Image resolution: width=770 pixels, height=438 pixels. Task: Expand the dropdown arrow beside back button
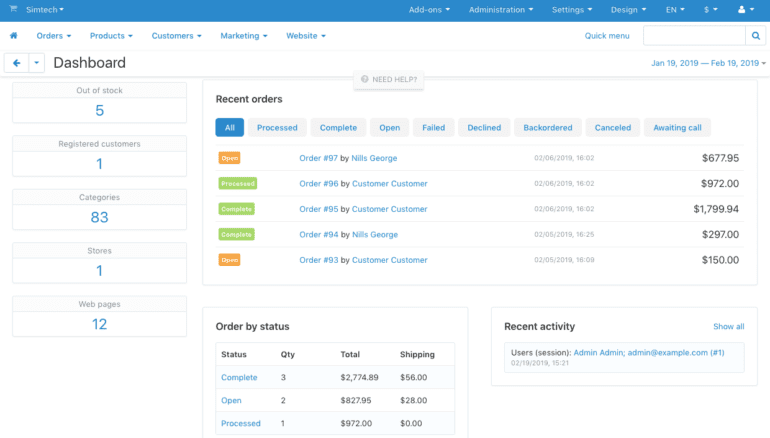[37, 63]
